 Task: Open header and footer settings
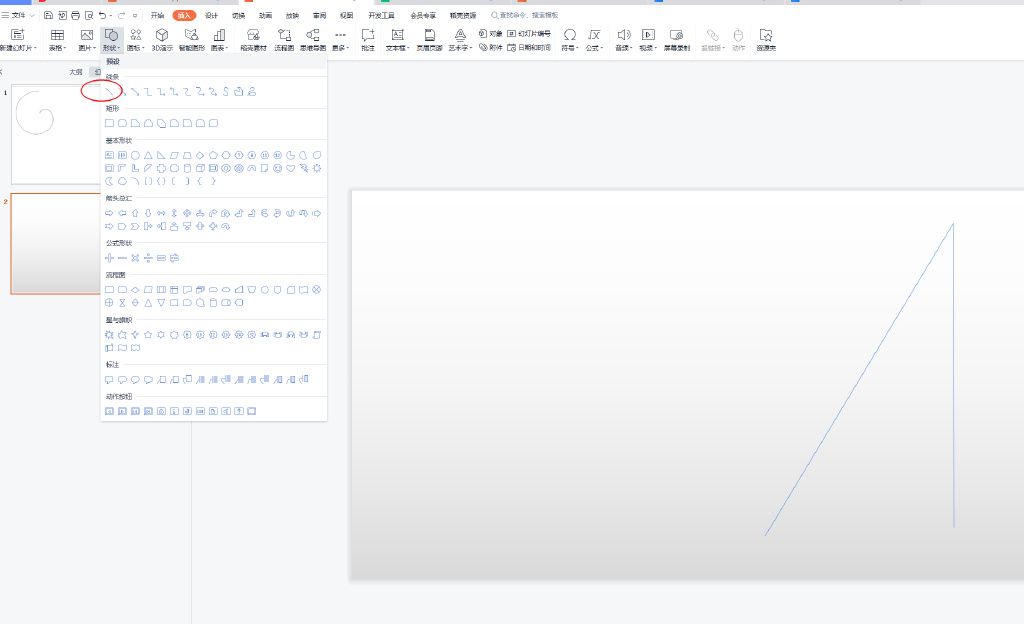[429, 39]
